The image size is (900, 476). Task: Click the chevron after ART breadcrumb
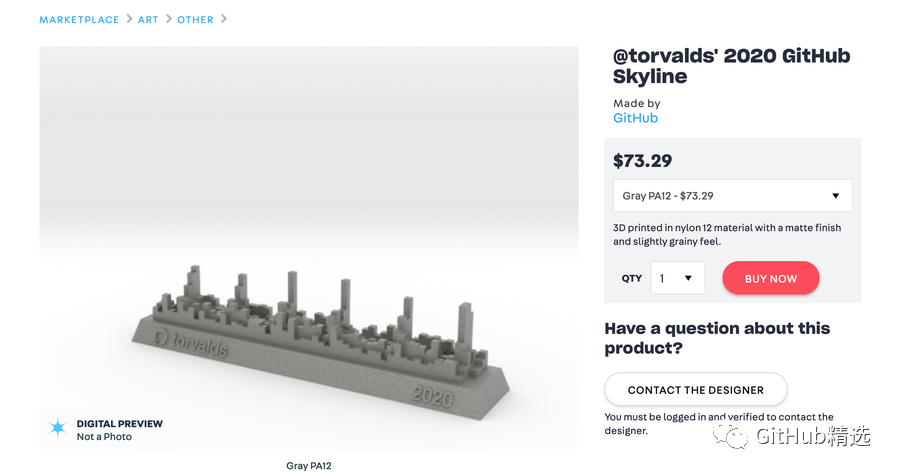tap(169, 19)
